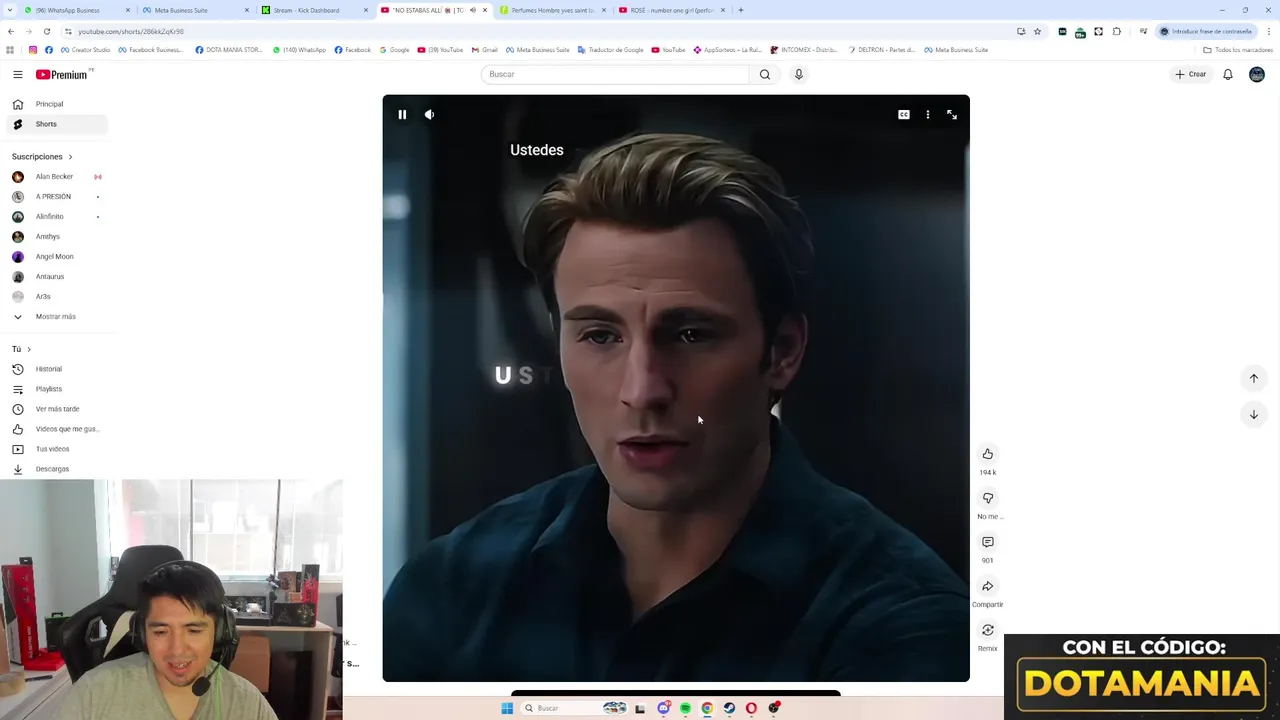Image resolution: width=1280 pixels, height=720 pixels.
Task: Toggle closed captions on the Short
Action: (904, 115)
